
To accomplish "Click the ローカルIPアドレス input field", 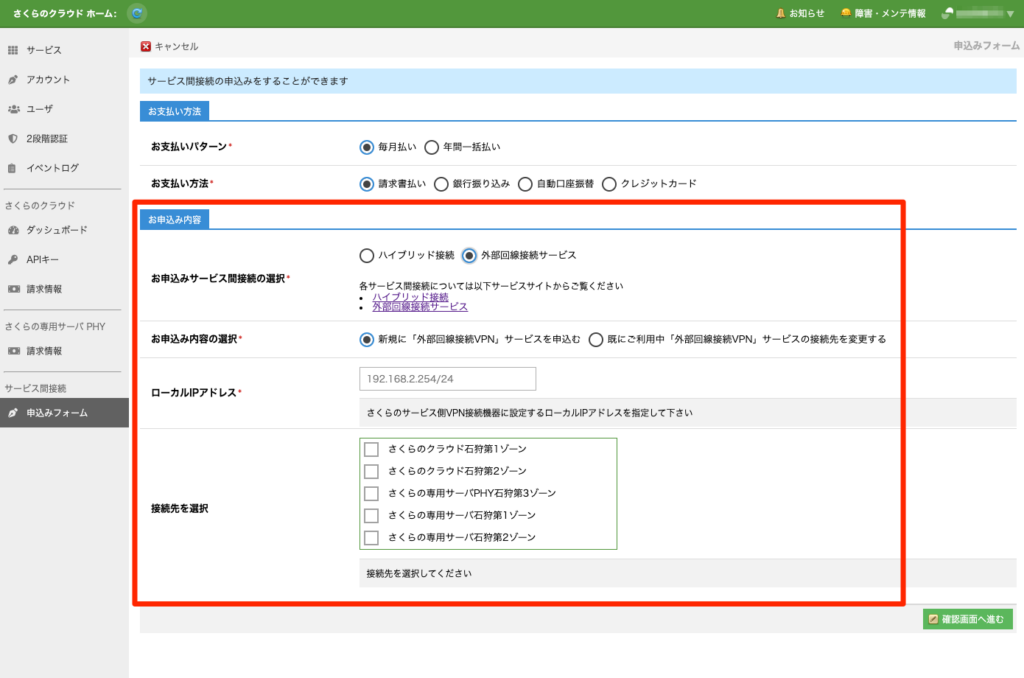I will 447,379.
